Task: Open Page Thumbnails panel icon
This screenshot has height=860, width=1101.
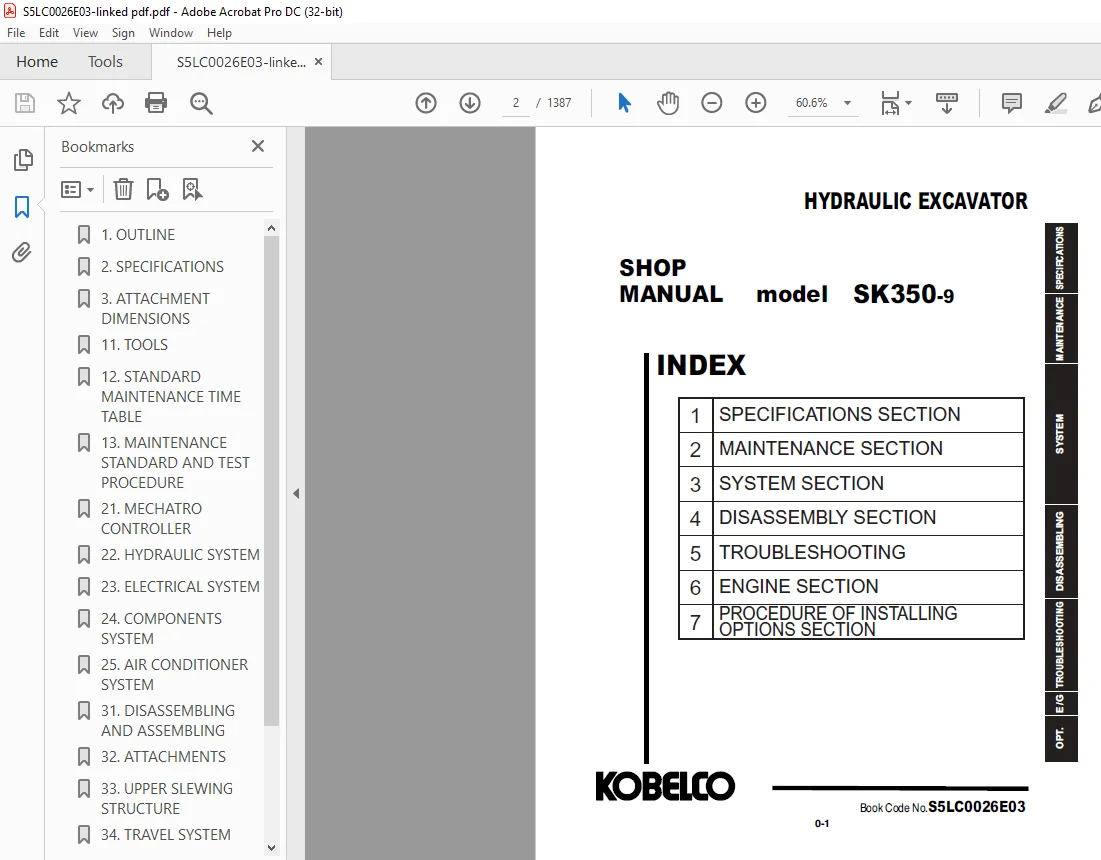Action: point(22,160)
